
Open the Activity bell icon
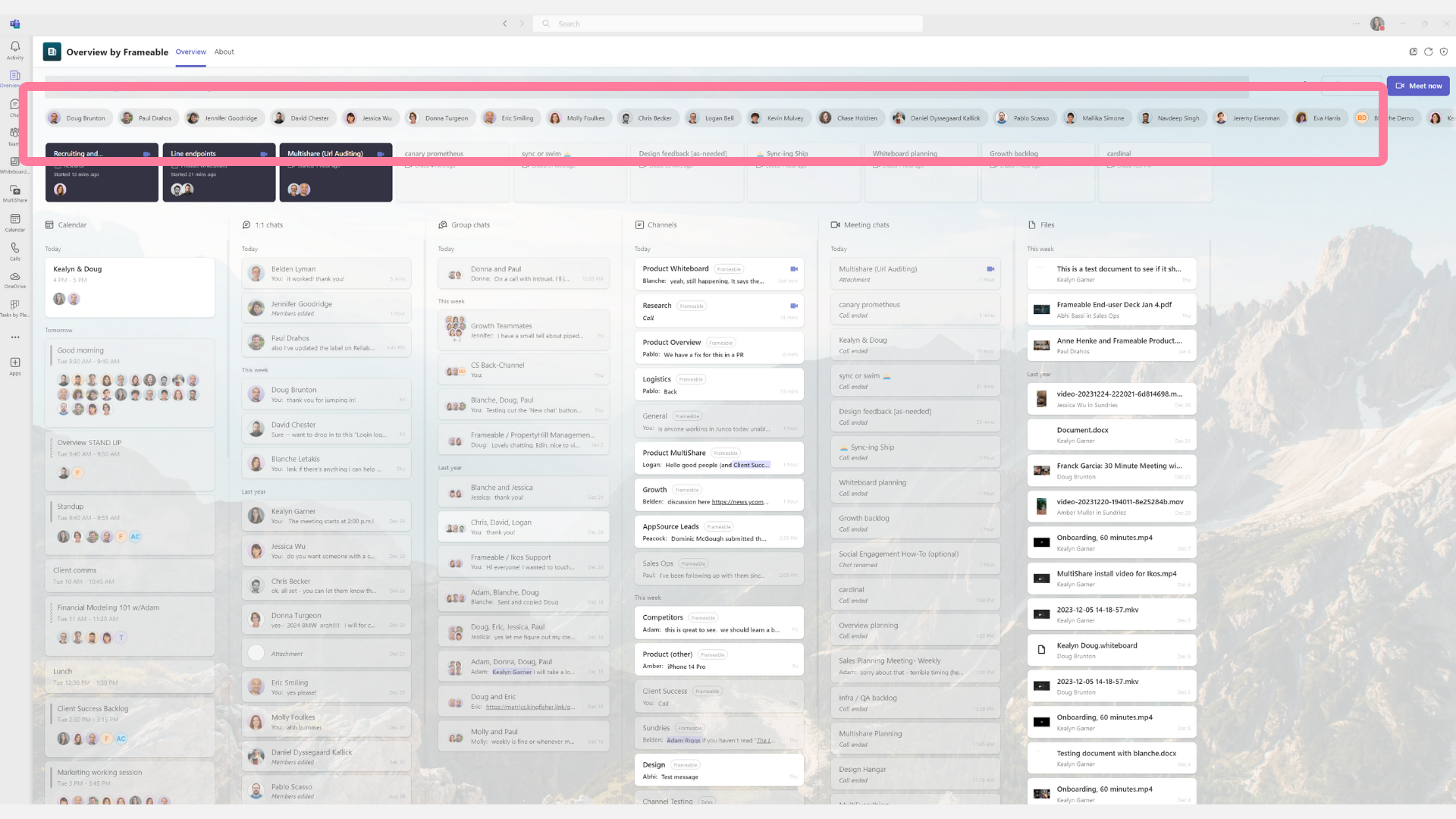pos(14,47)
